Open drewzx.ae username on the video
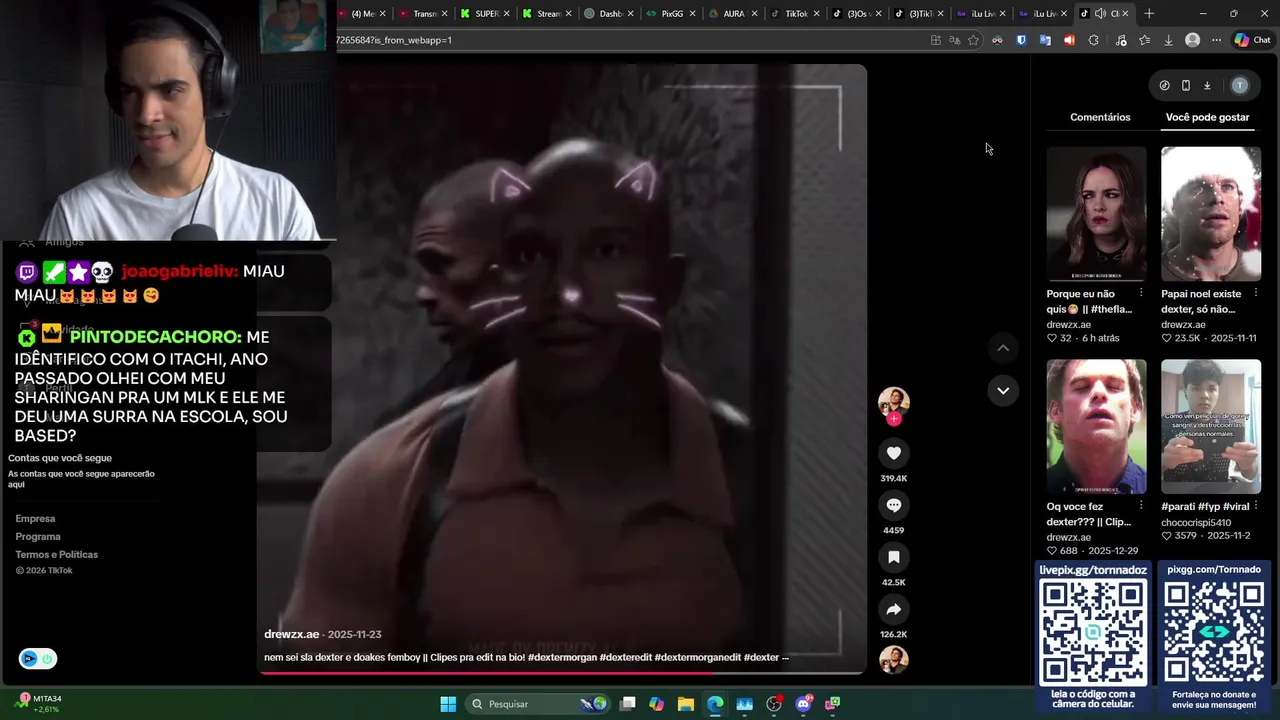1280x720 pixels. point(291,634)
